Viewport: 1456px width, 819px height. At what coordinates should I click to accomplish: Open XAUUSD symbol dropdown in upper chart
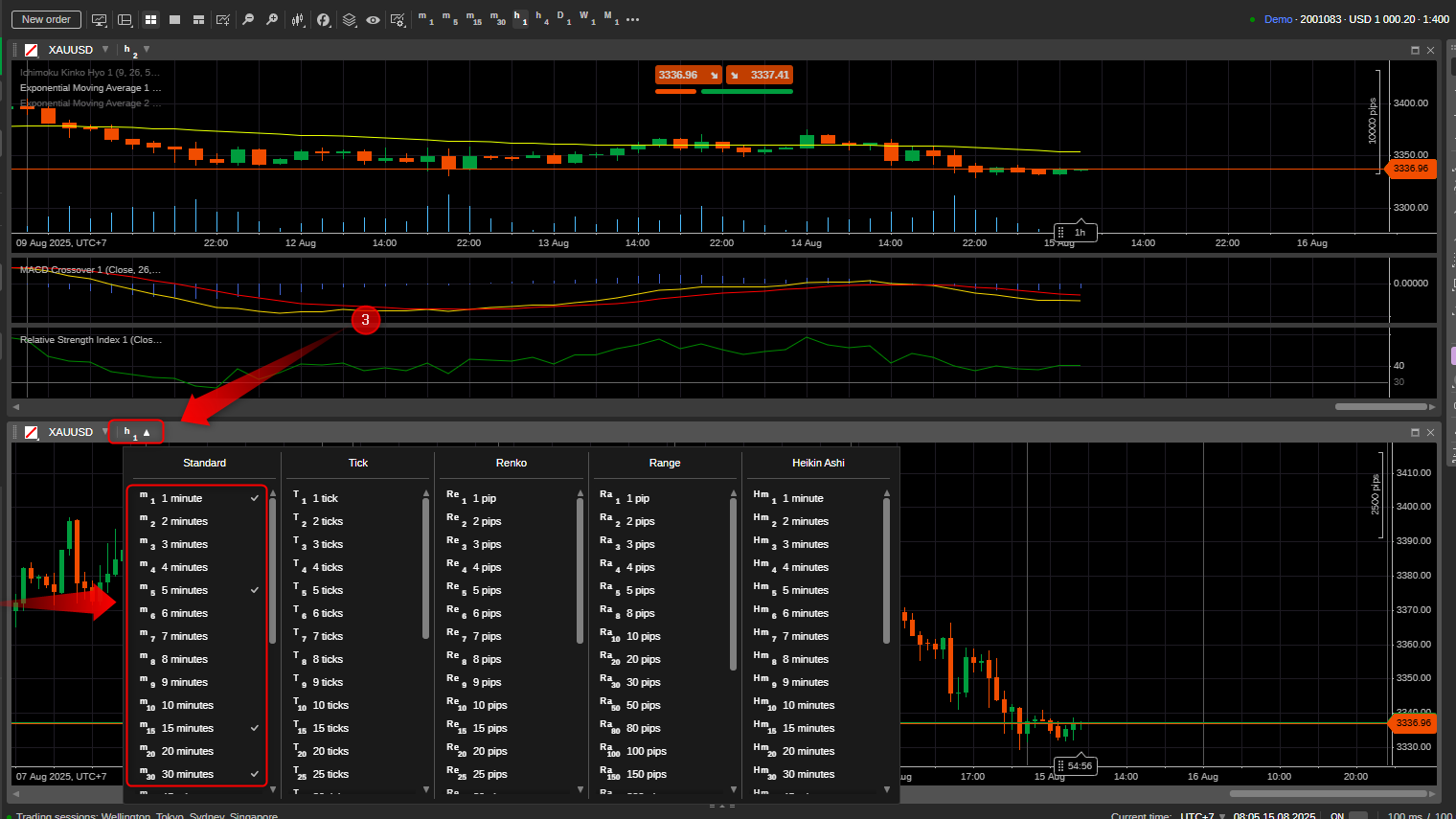pos(105,49)
